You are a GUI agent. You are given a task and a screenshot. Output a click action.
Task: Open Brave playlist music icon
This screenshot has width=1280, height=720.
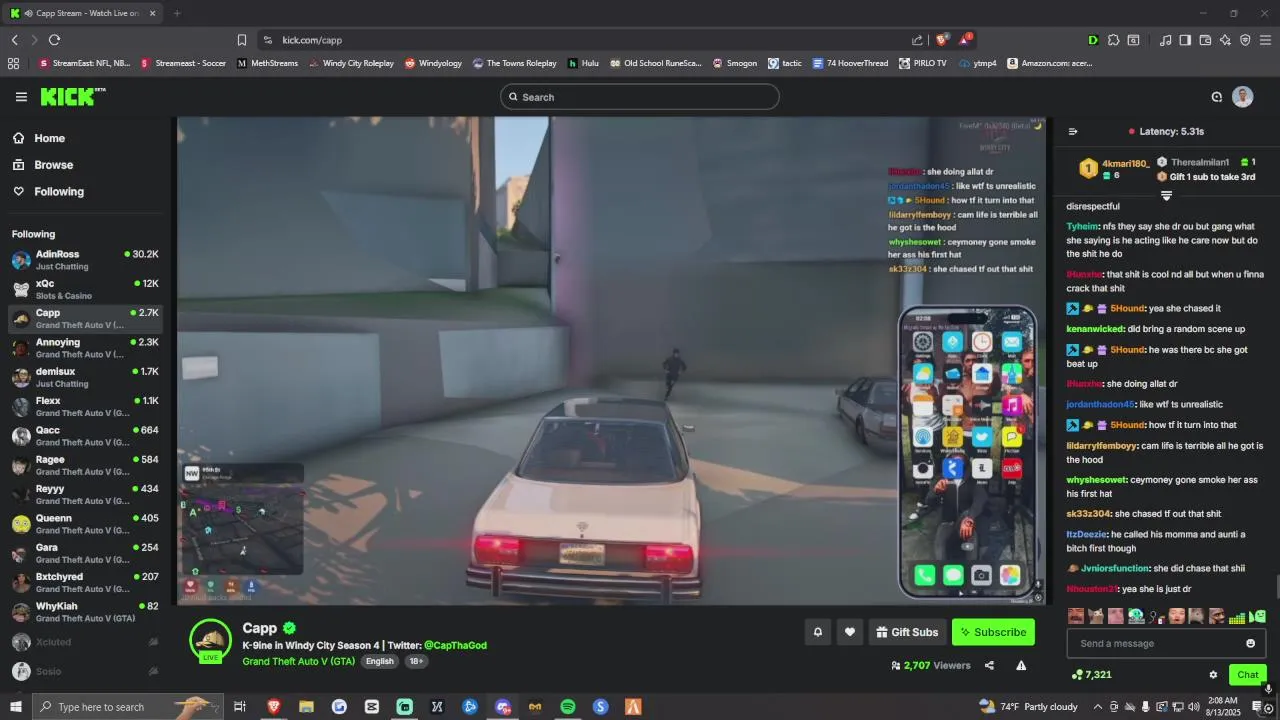[x=1165, y=40]
